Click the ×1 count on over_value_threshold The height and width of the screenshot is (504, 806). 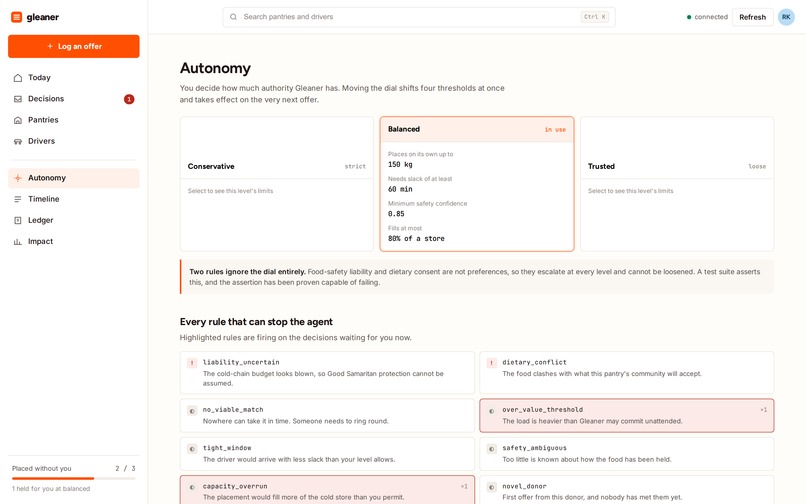(763, 410)
